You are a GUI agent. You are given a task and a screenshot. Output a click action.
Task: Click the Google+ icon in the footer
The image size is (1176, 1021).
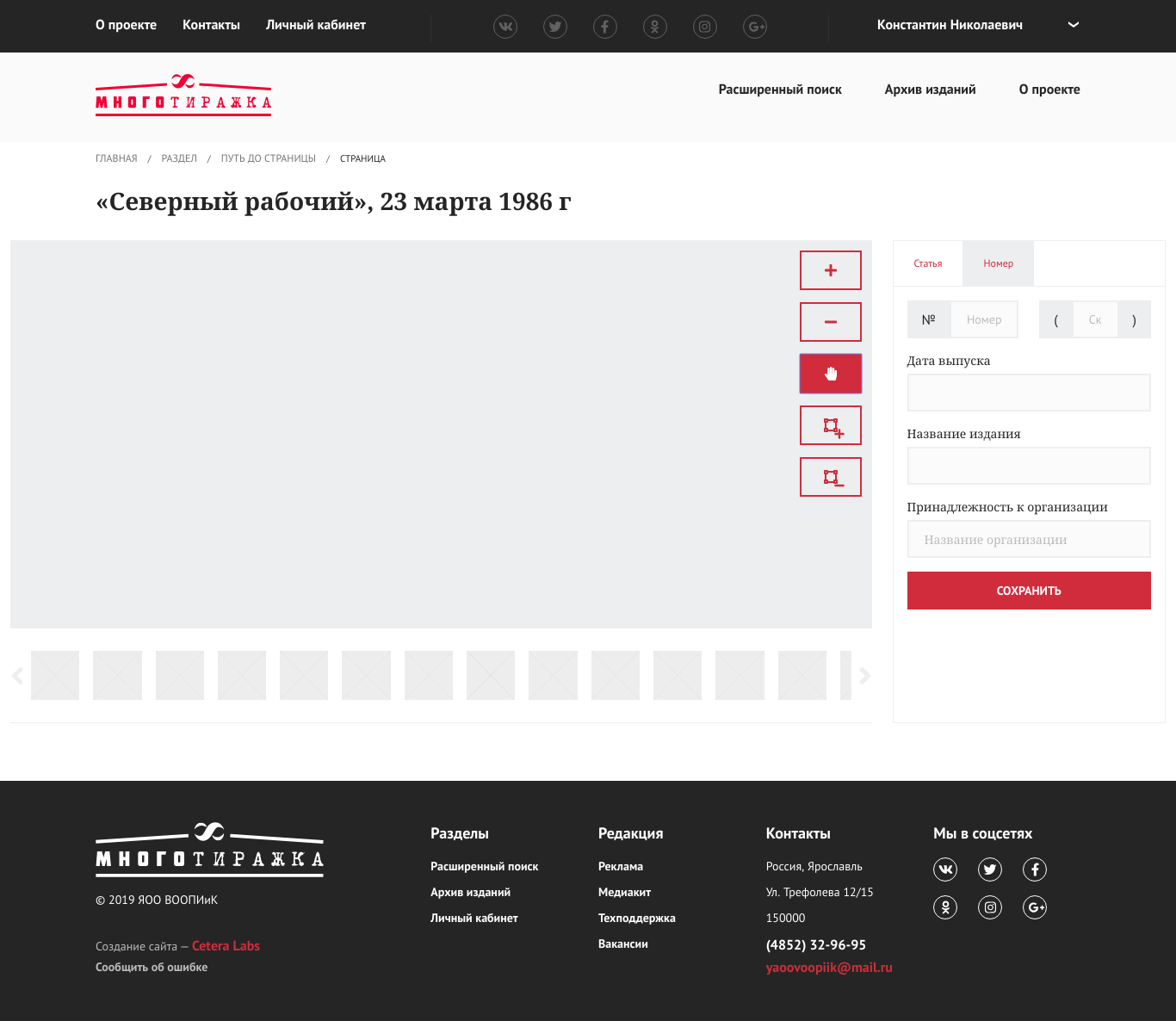click(x=1035, y=907)
